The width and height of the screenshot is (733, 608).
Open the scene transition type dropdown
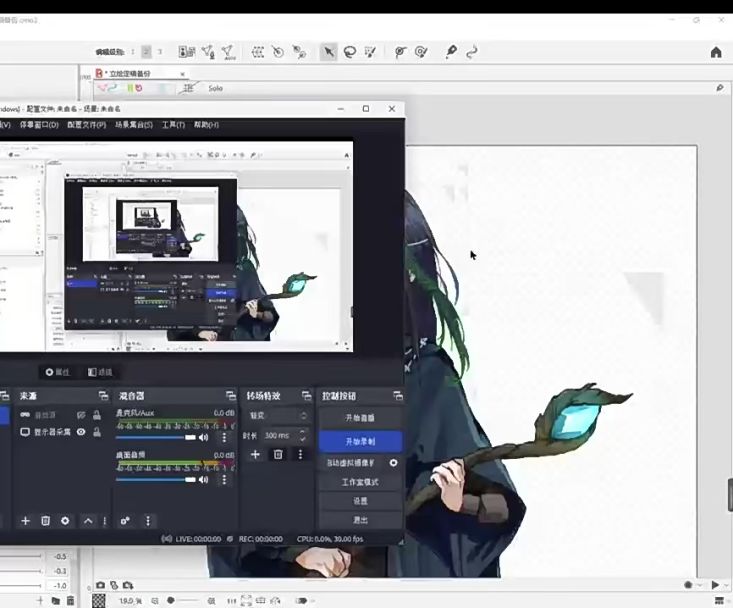(278, 415)
